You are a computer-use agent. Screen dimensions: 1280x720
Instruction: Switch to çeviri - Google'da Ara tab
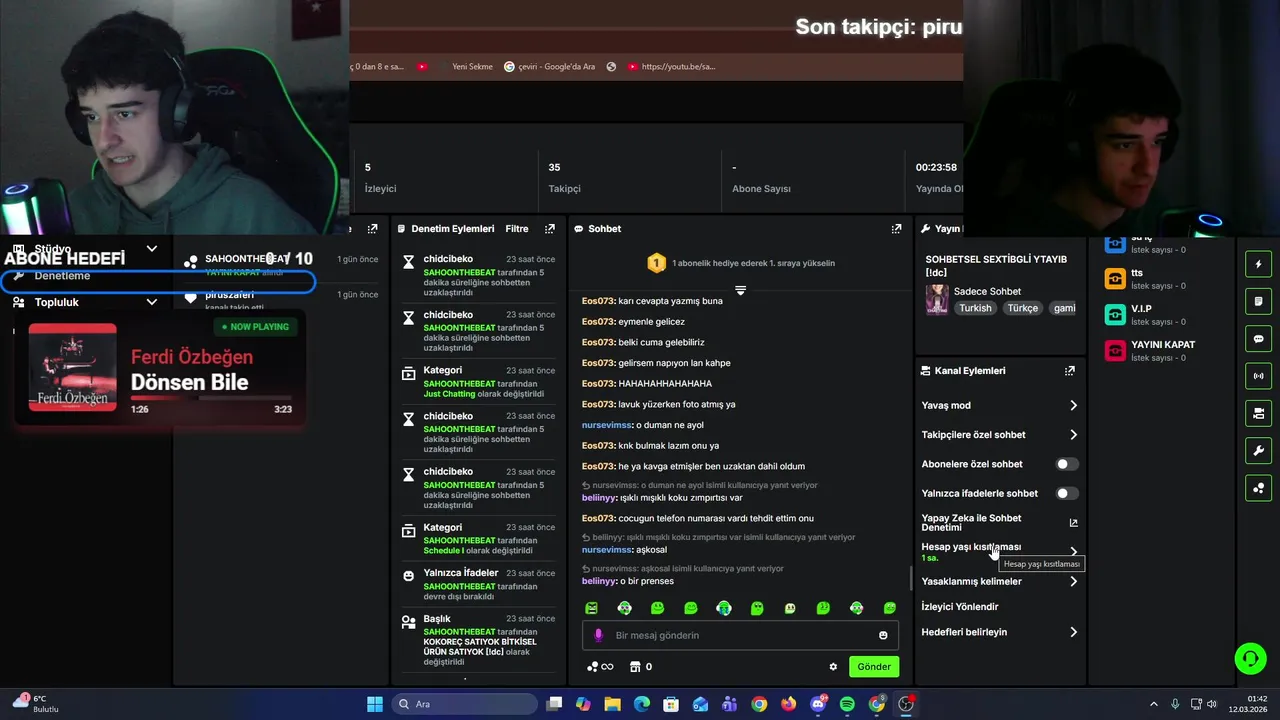[x=549, y=67]
